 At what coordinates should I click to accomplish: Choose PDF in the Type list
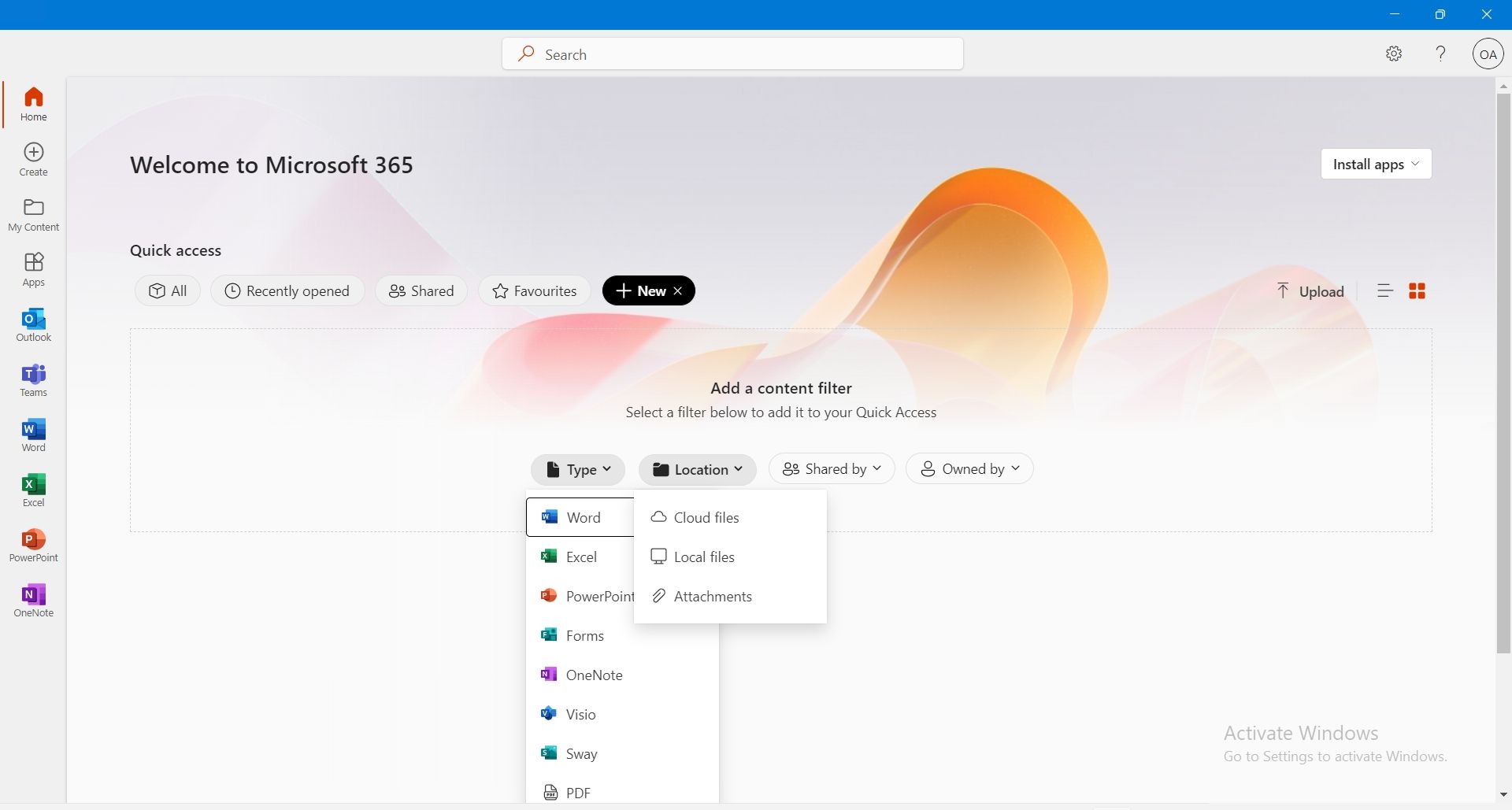[x=622, y=791]
